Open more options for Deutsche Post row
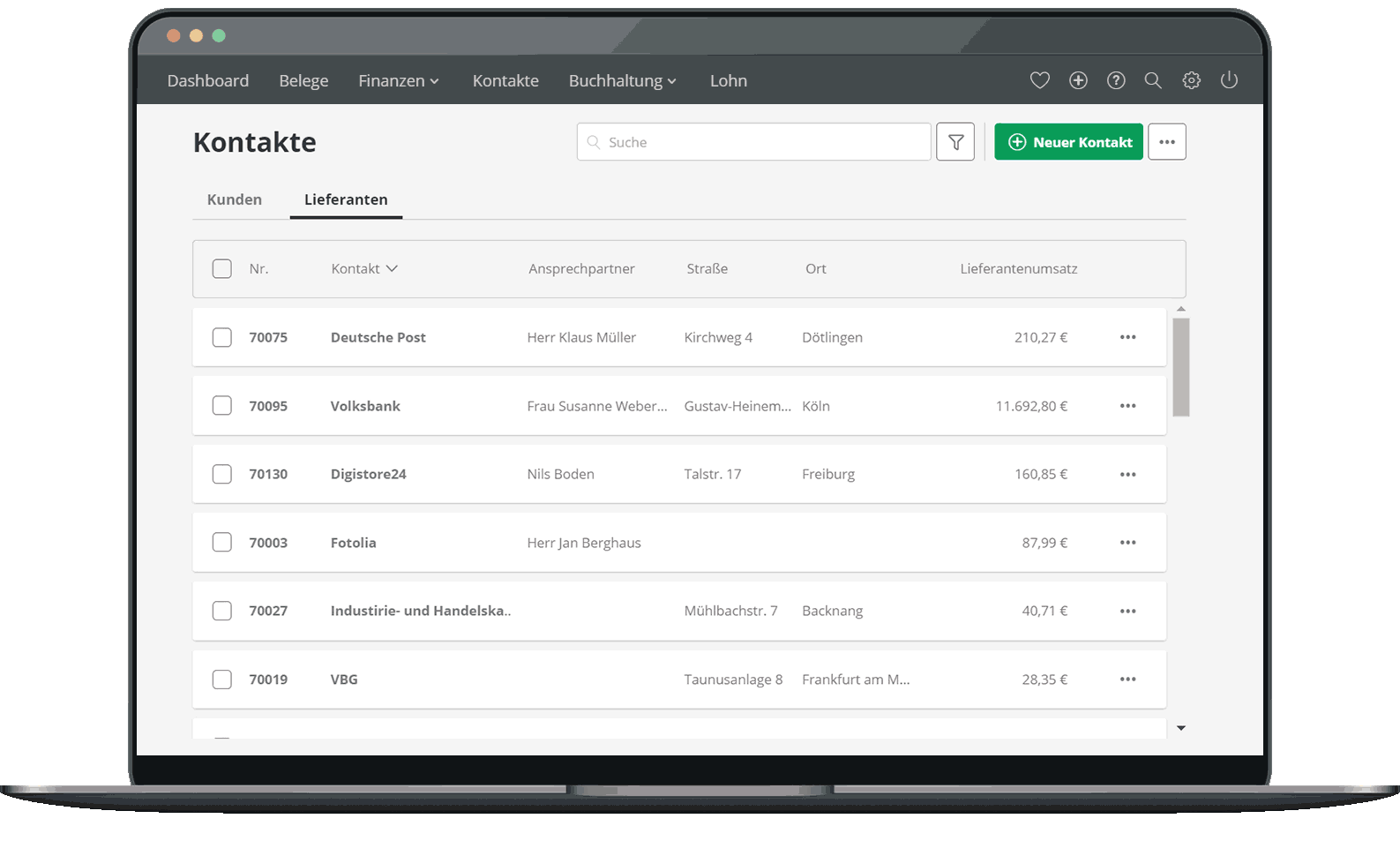Screen dimensions: 1400x856 tap(1127, 337)
